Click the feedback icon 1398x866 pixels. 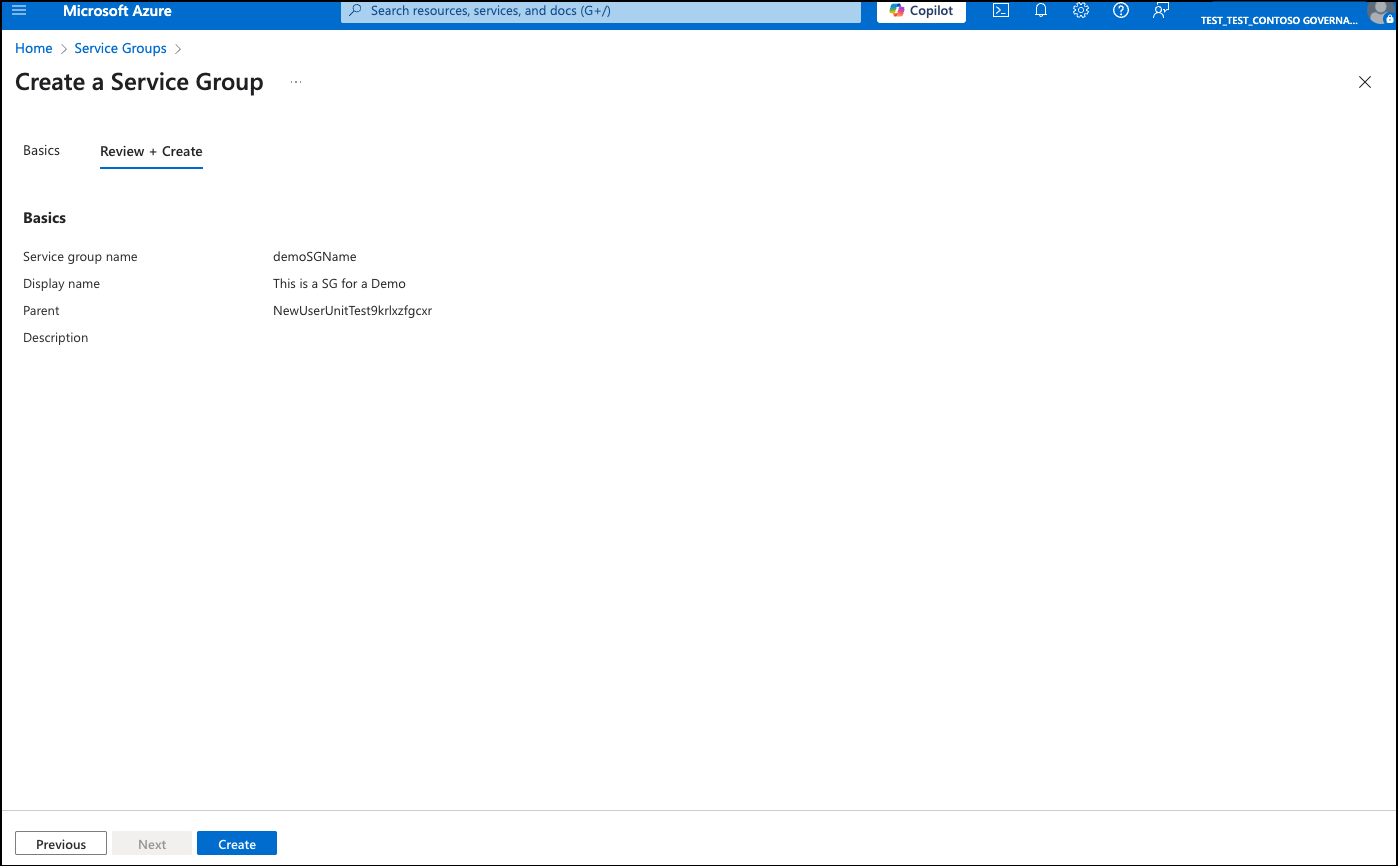1161,11
